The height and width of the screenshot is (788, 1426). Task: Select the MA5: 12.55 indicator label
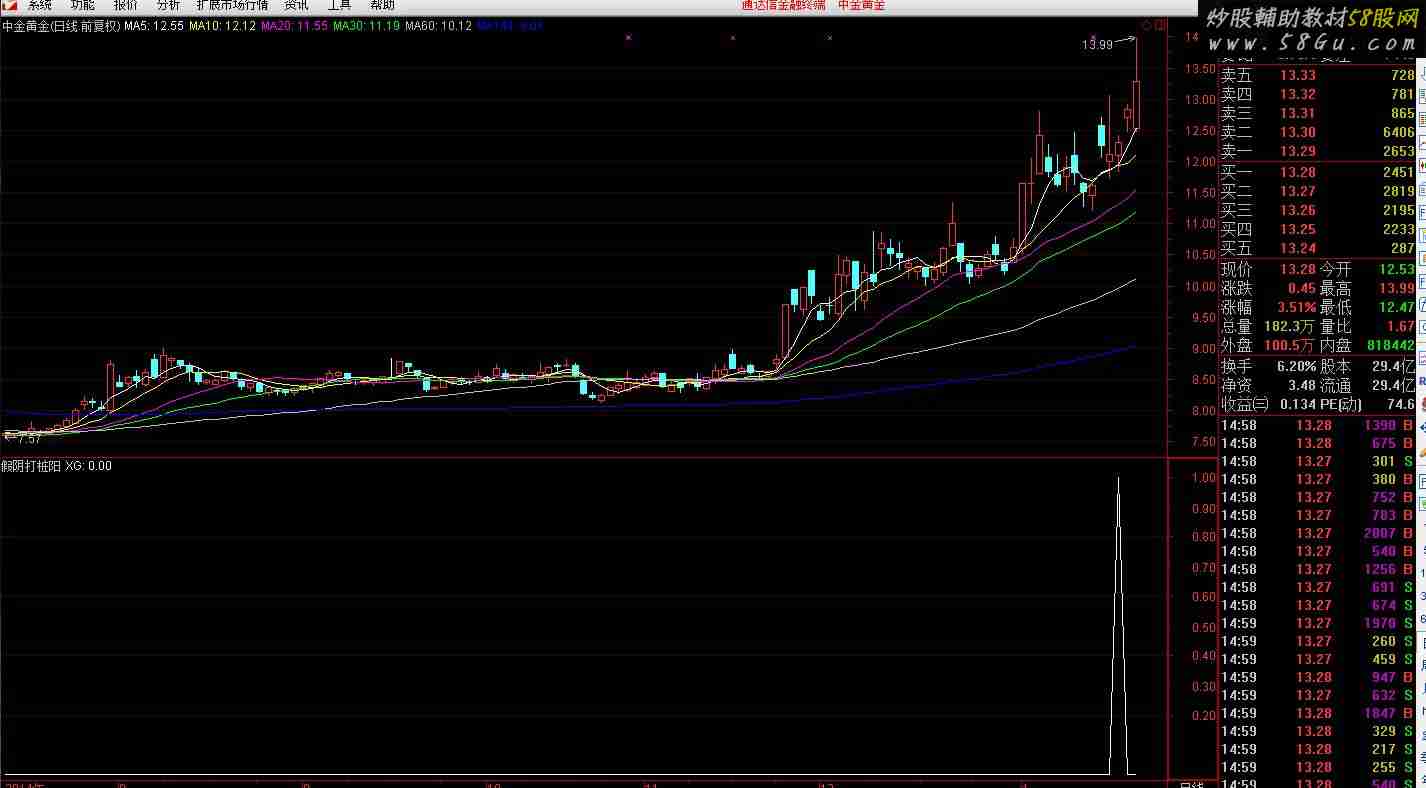point(154,26)
